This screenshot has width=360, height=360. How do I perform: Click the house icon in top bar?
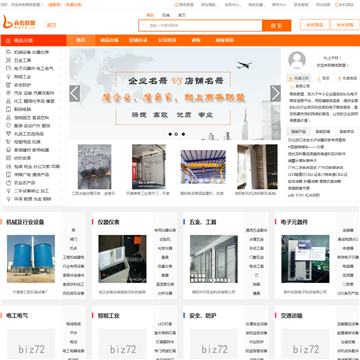[x=176, y=5]
